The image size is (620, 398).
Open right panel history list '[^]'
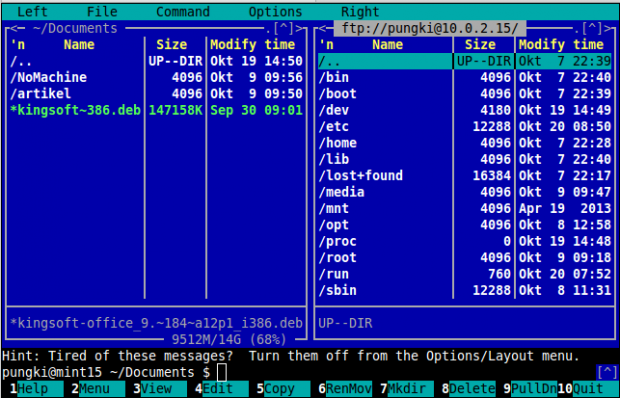pyautogui.click(x=593, y=28)
